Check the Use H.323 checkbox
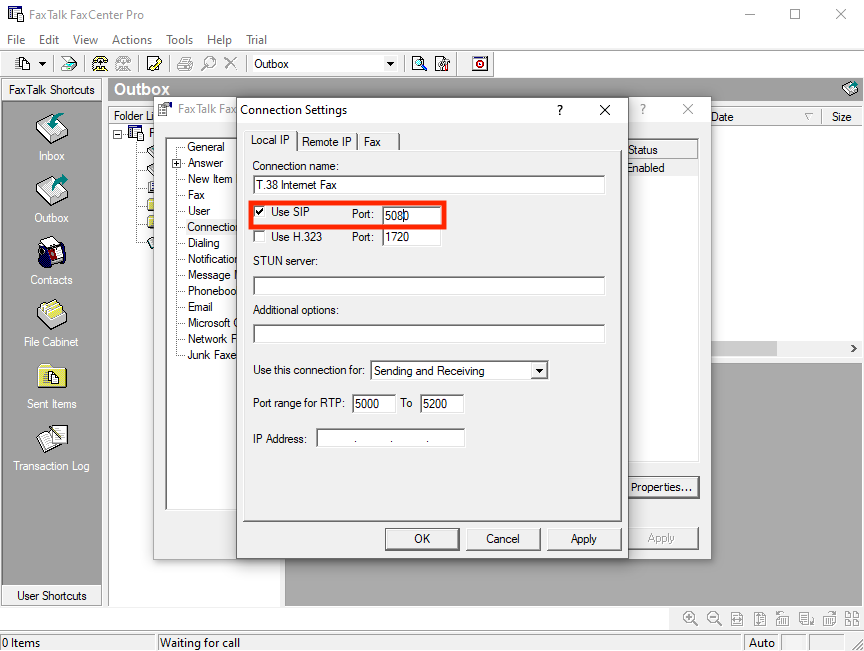 (259, 236)
